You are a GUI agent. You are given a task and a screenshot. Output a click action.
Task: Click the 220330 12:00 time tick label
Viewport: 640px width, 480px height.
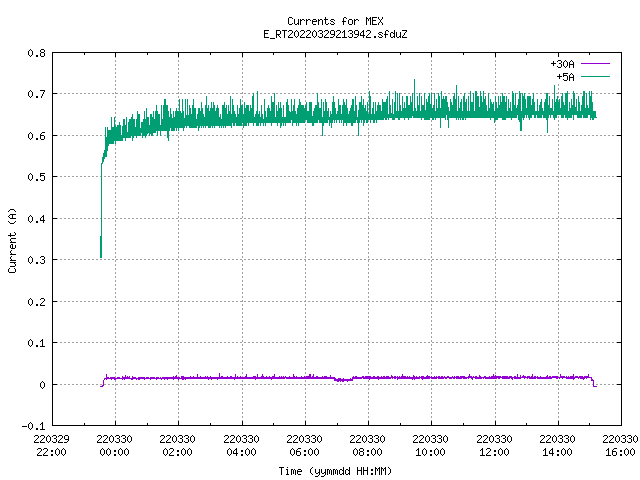coord(494,446)
